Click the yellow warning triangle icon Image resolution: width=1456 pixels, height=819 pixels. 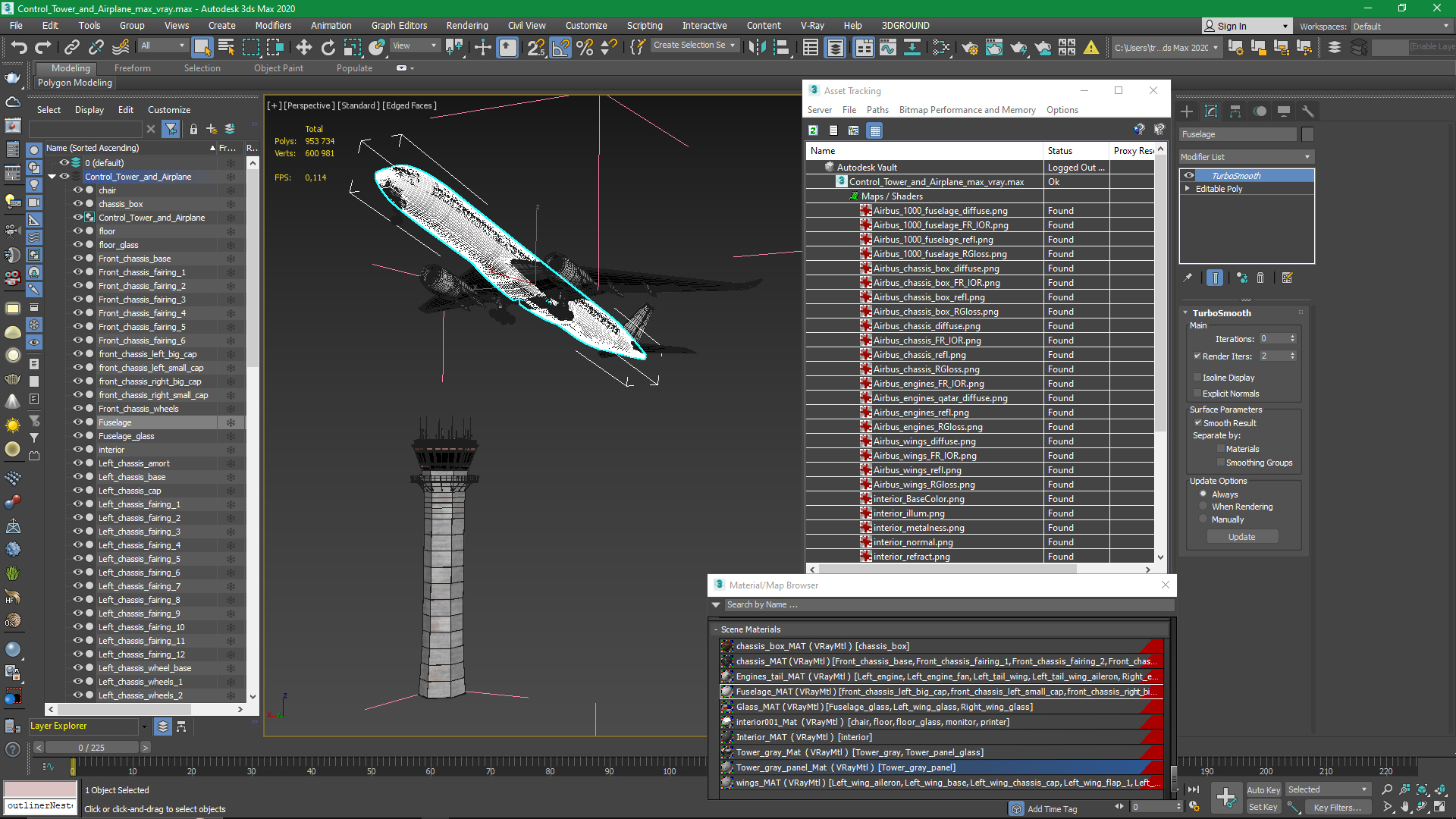(x=1091, y=48)
